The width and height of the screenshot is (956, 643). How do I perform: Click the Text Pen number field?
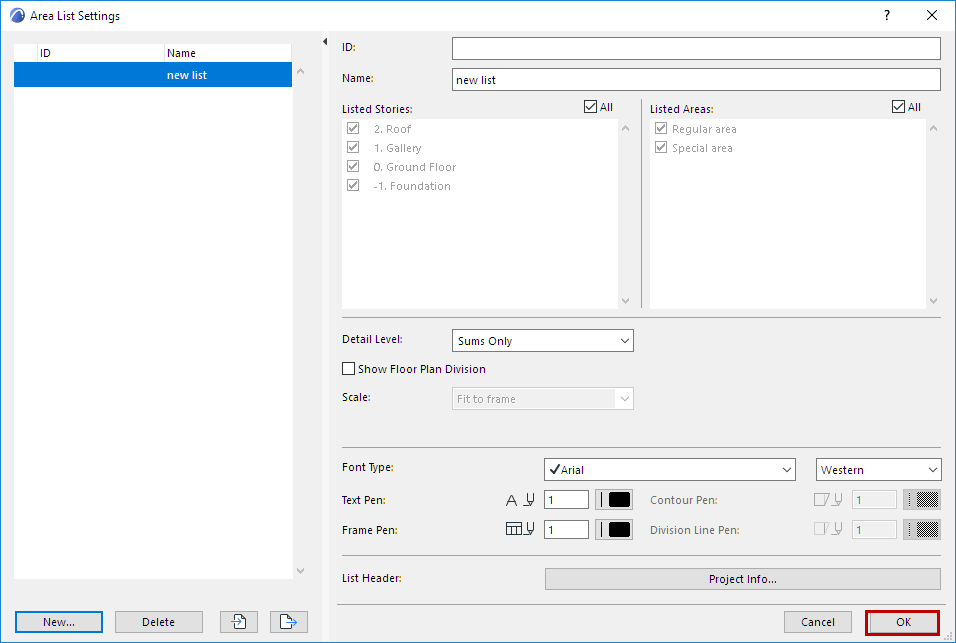point(566,500)
